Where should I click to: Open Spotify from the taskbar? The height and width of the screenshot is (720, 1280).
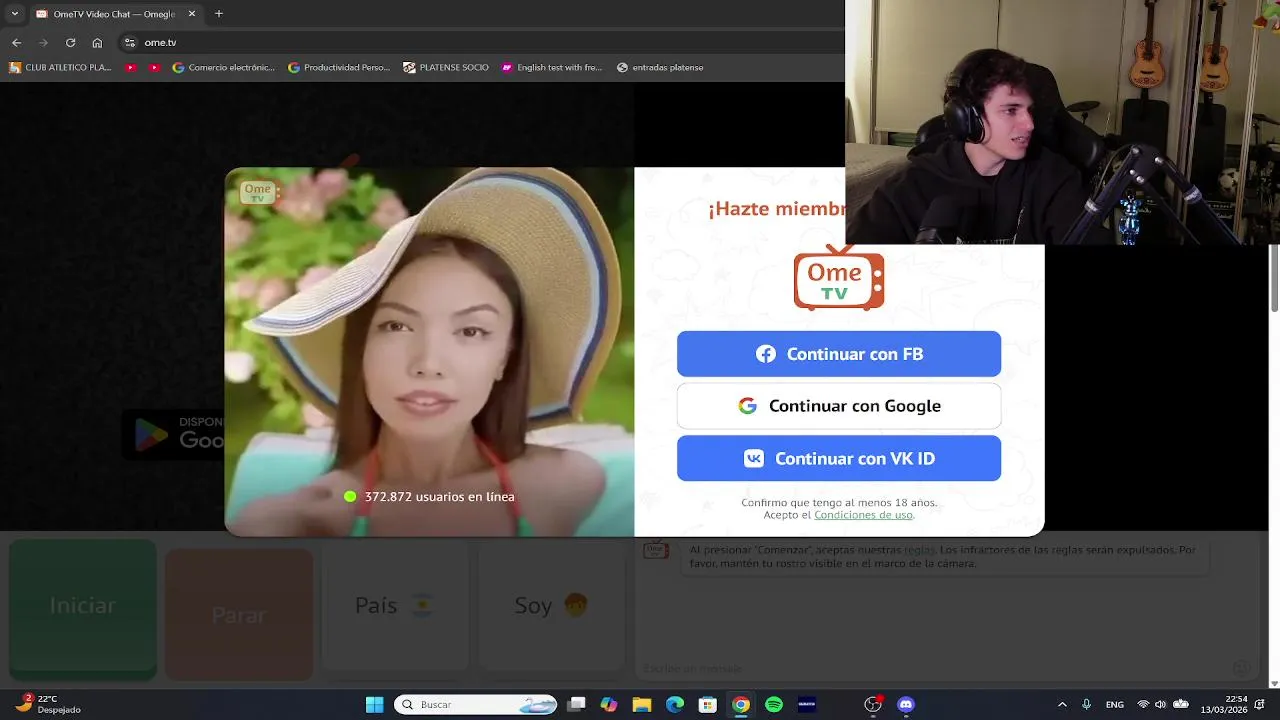click(774, 705)
